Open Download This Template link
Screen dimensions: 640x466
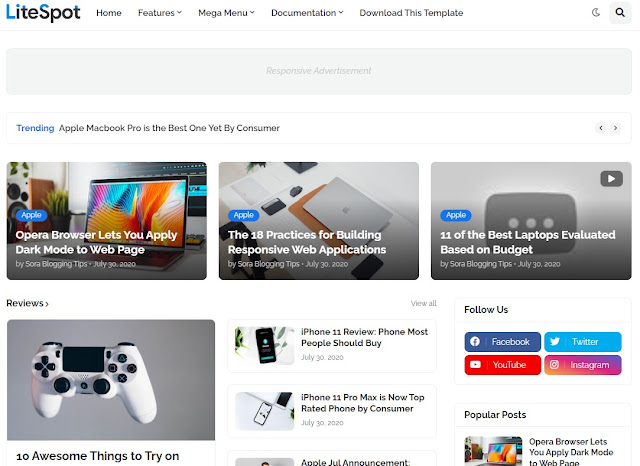pos(411,13)
